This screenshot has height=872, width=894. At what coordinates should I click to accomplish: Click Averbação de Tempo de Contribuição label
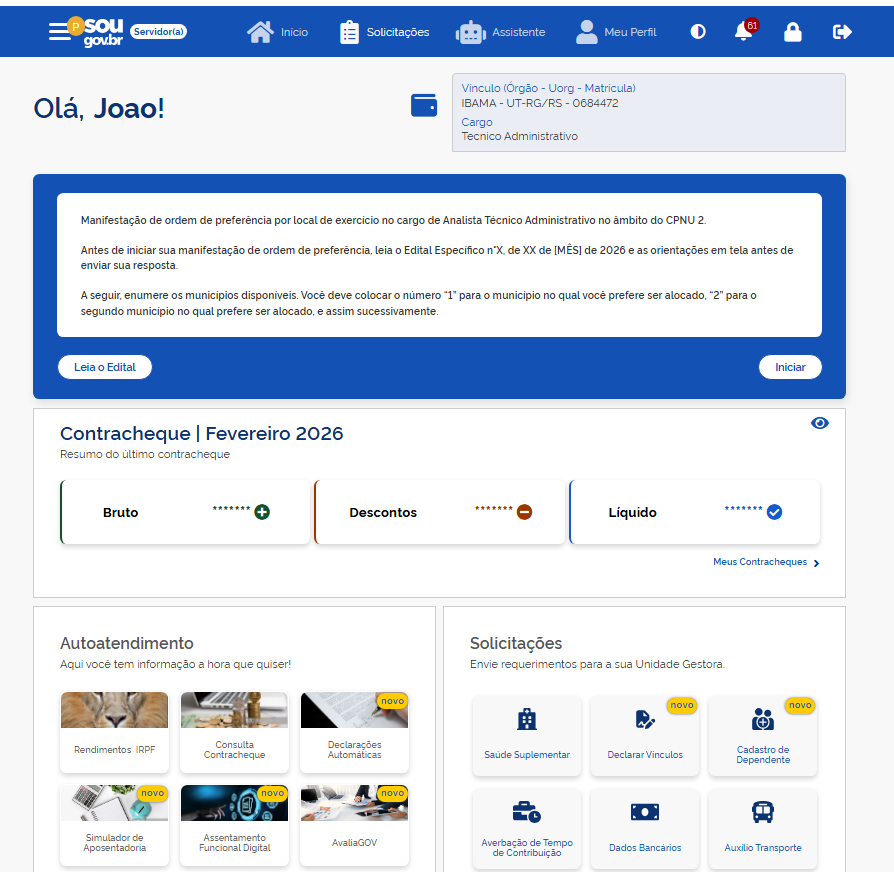pyautogui.click(x=527, y=847)
